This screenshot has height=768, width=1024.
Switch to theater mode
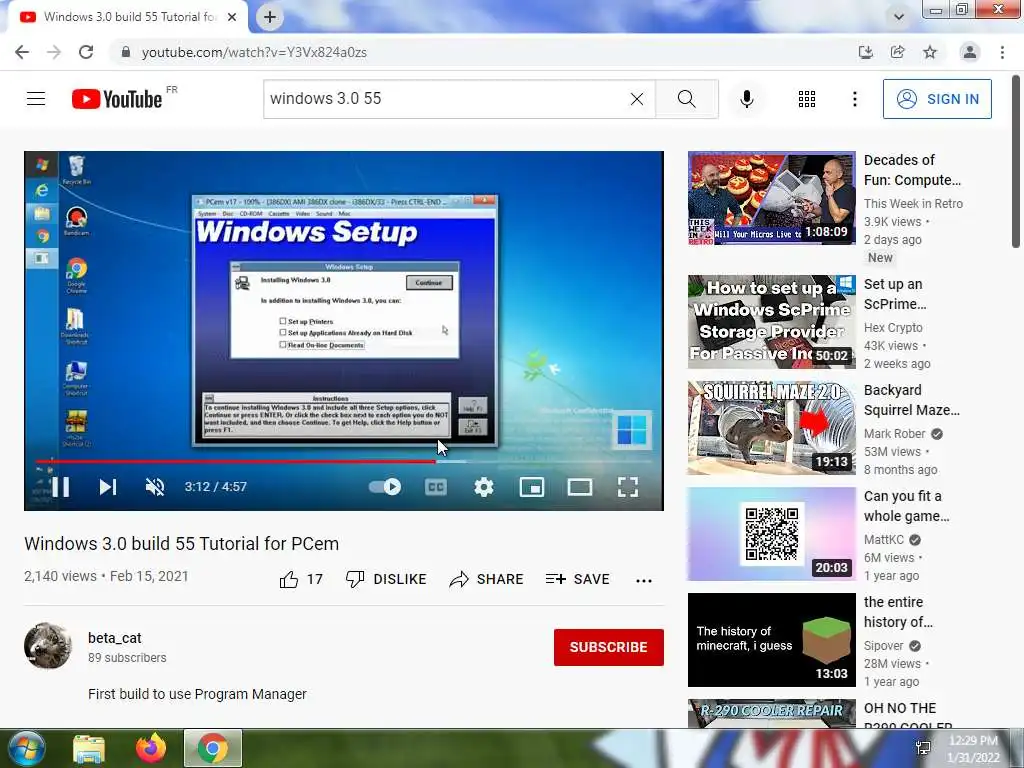580,487
